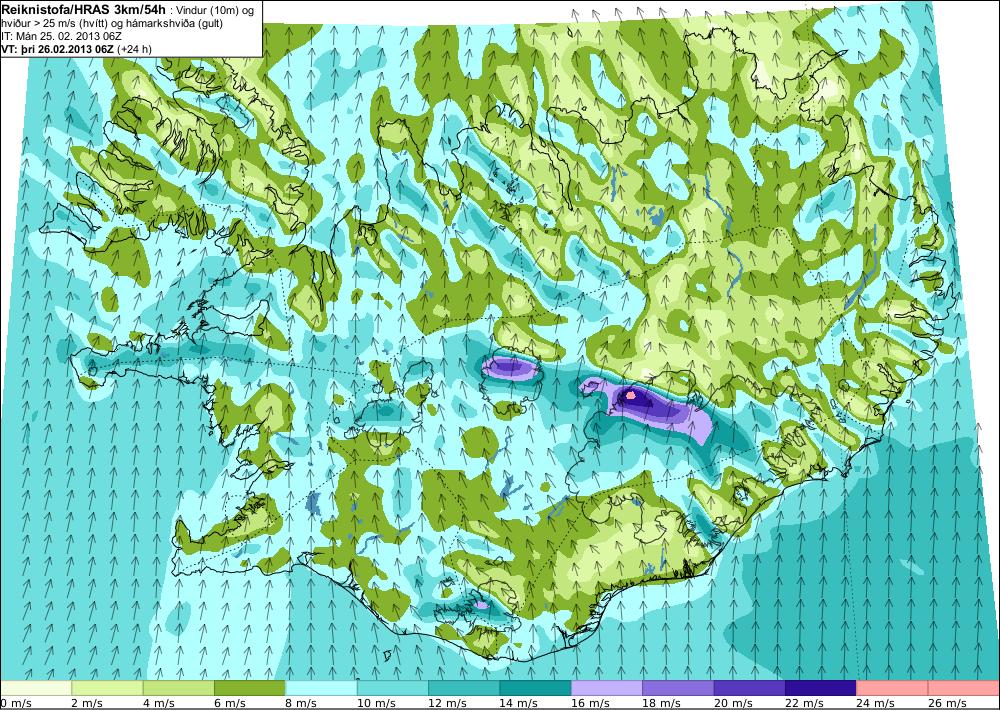Screen dimensions: 1000x710
Task: Click the "6 m/s" legend label
Action: tap(230, 703)
